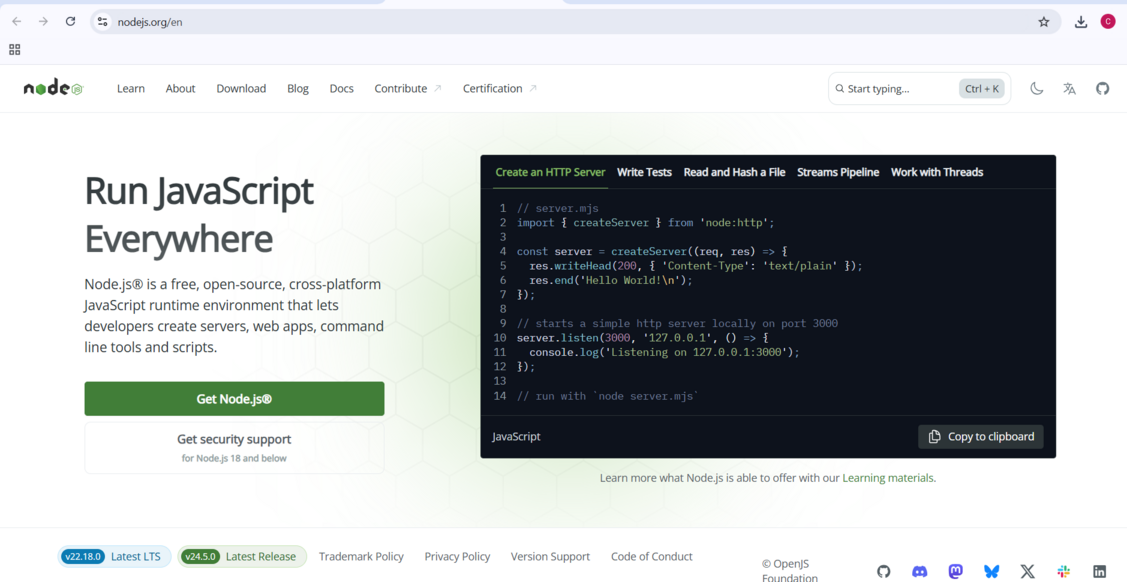Click the Get Node.js® button
1127x582 pixels.
233,398
